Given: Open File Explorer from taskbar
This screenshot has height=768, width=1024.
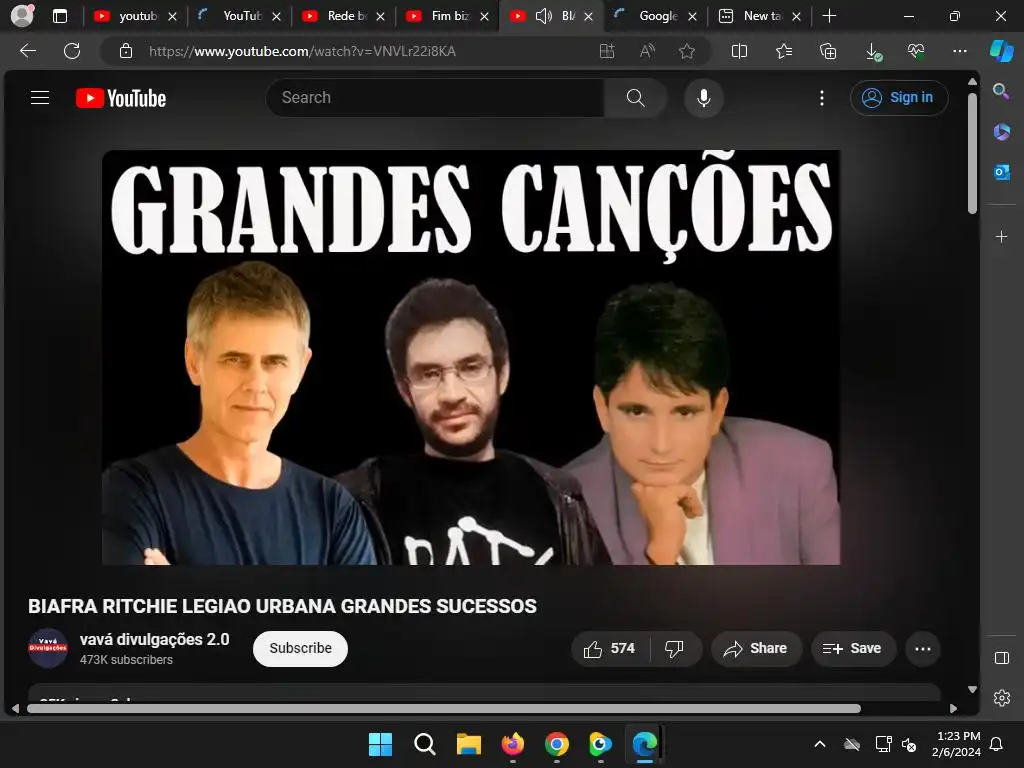Looking at the screenshot, I should 468,744.
